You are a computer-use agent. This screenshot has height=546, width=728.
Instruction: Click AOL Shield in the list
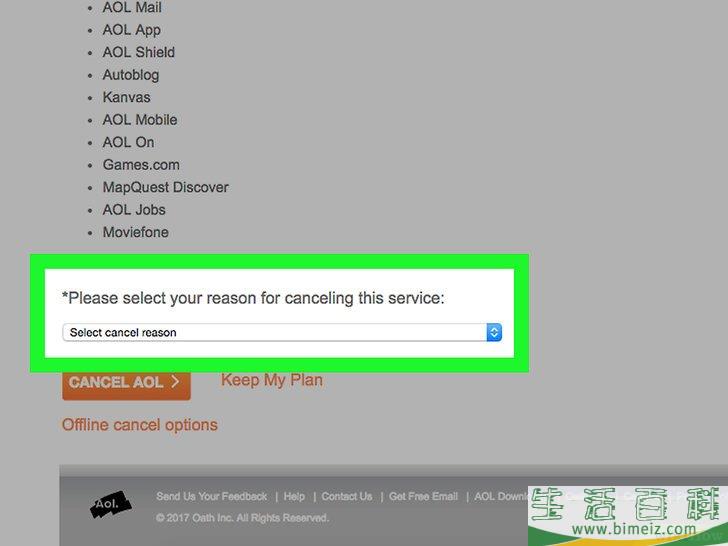point(139,52)
